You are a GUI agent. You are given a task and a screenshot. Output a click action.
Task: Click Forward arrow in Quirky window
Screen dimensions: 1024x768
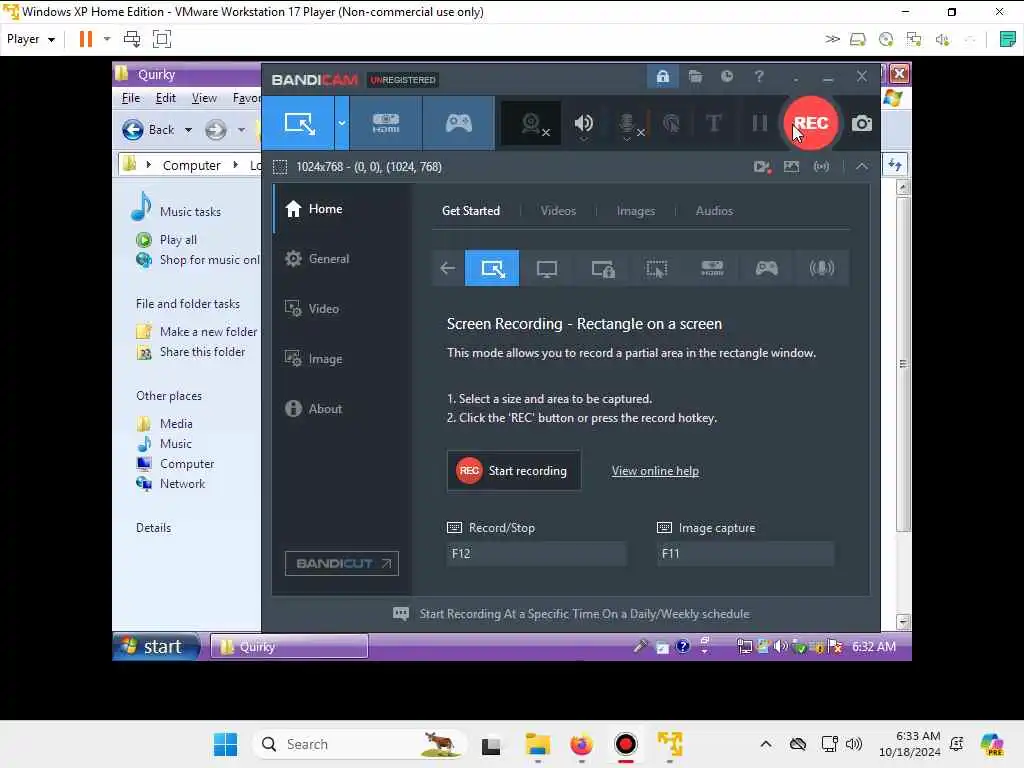(216, 130)
